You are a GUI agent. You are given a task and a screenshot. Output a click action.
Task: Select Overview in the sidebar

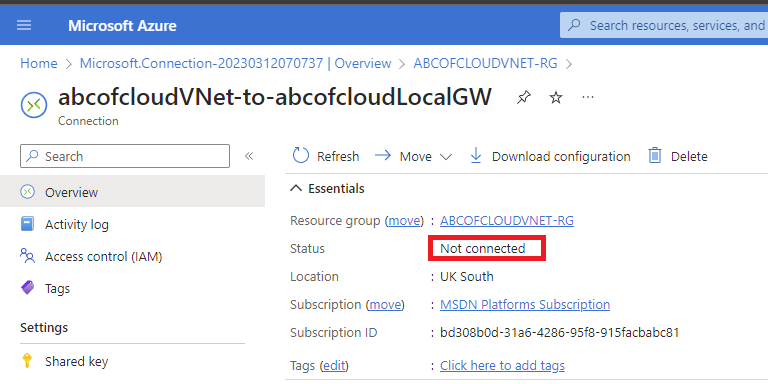point(132,192)
